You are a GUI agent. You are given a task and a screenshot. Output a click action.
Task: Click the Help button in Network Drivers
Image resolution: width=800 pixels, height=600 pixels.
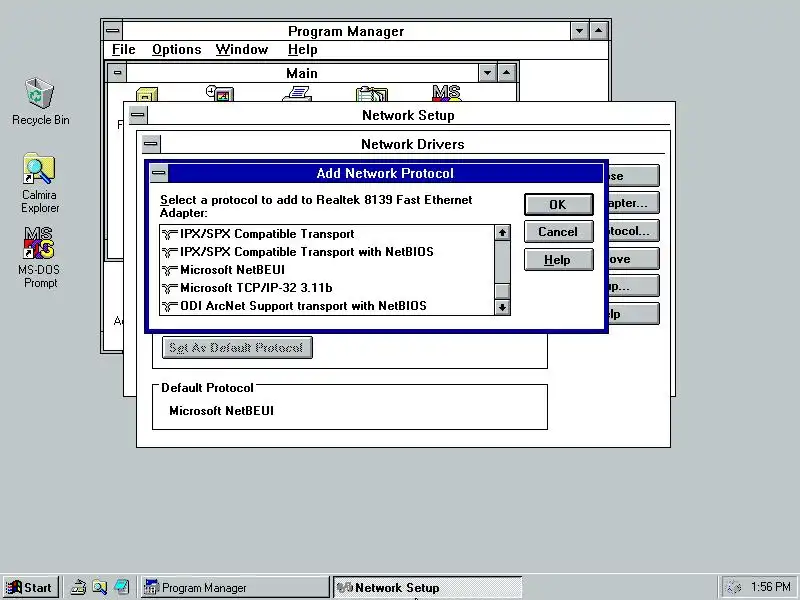[633, 314]
